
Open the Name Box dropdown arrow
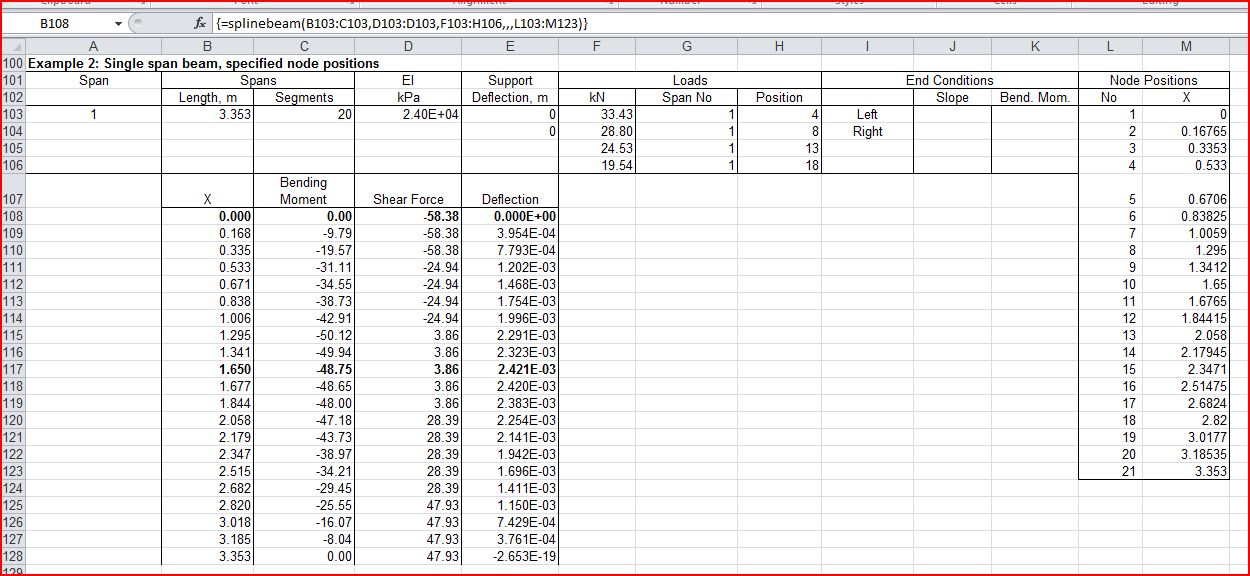click(x=118, y=23)
